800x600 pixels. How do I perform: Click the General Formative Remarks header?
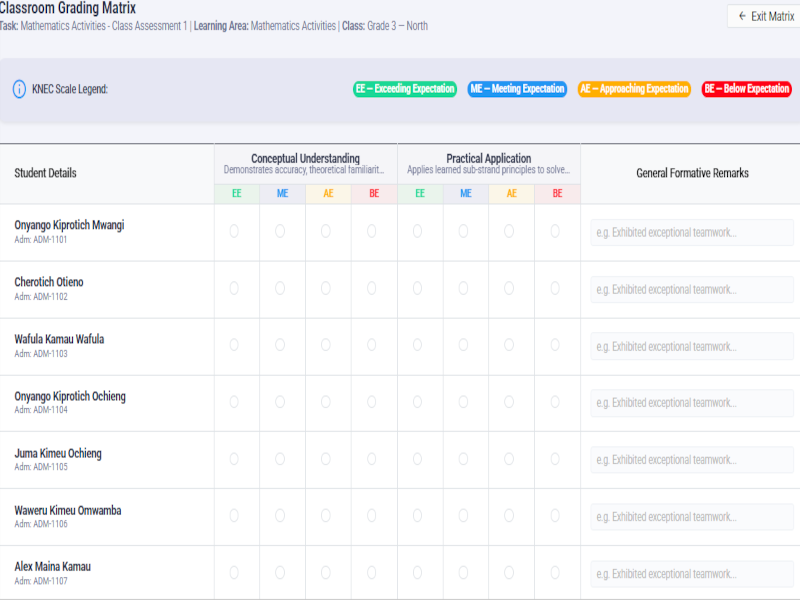tap(692, 173)
